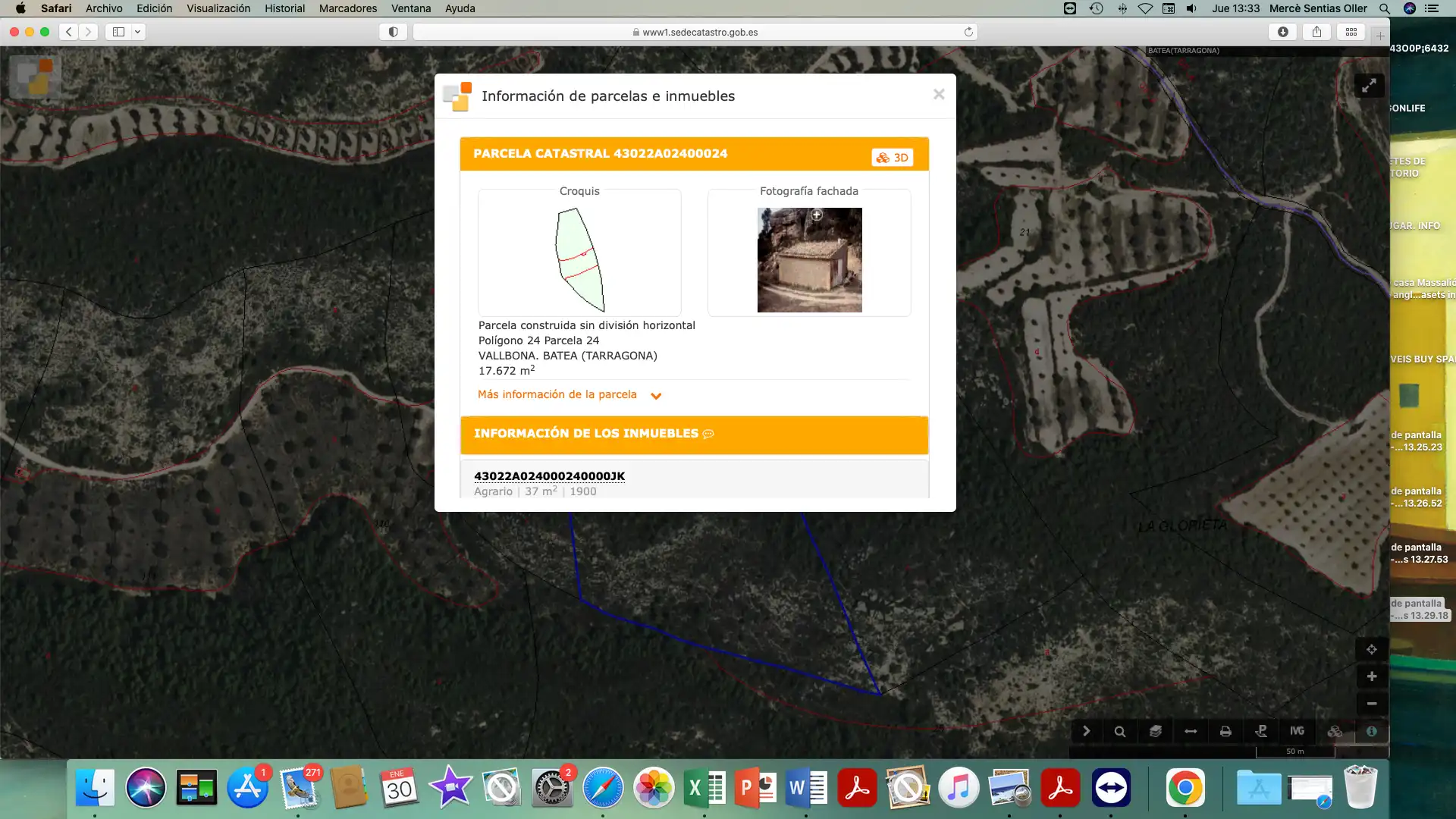Viewport: 1456px width, 819px height.
Task: Launch Word from the Dock
Action: (806, 789)
